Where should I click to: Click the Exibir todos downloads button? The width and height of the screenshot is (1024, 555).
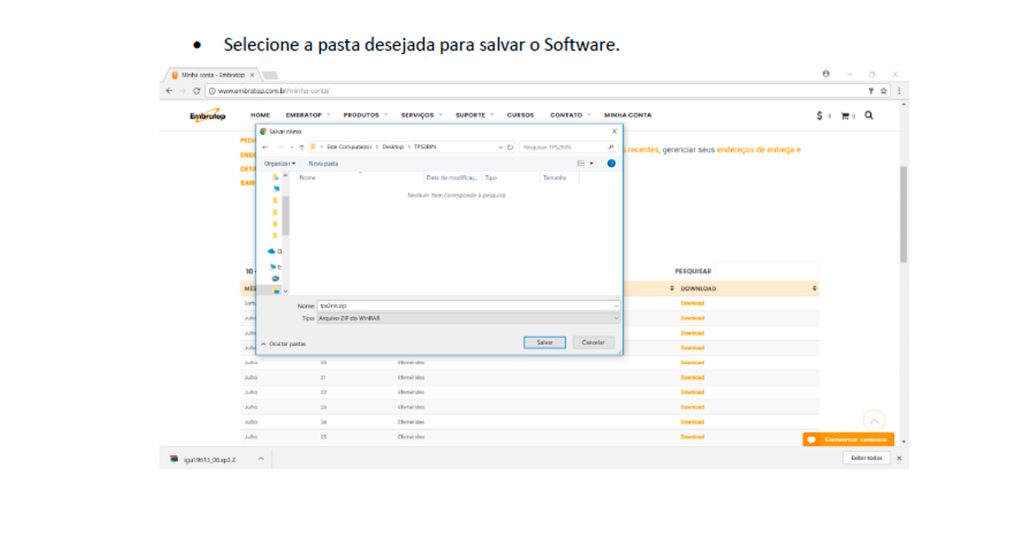coord(866,458)
